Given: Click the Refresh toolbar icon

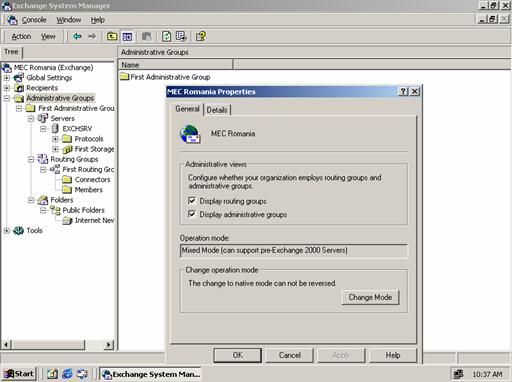Looking at the screenshot, I should click(x=166, y=36).
